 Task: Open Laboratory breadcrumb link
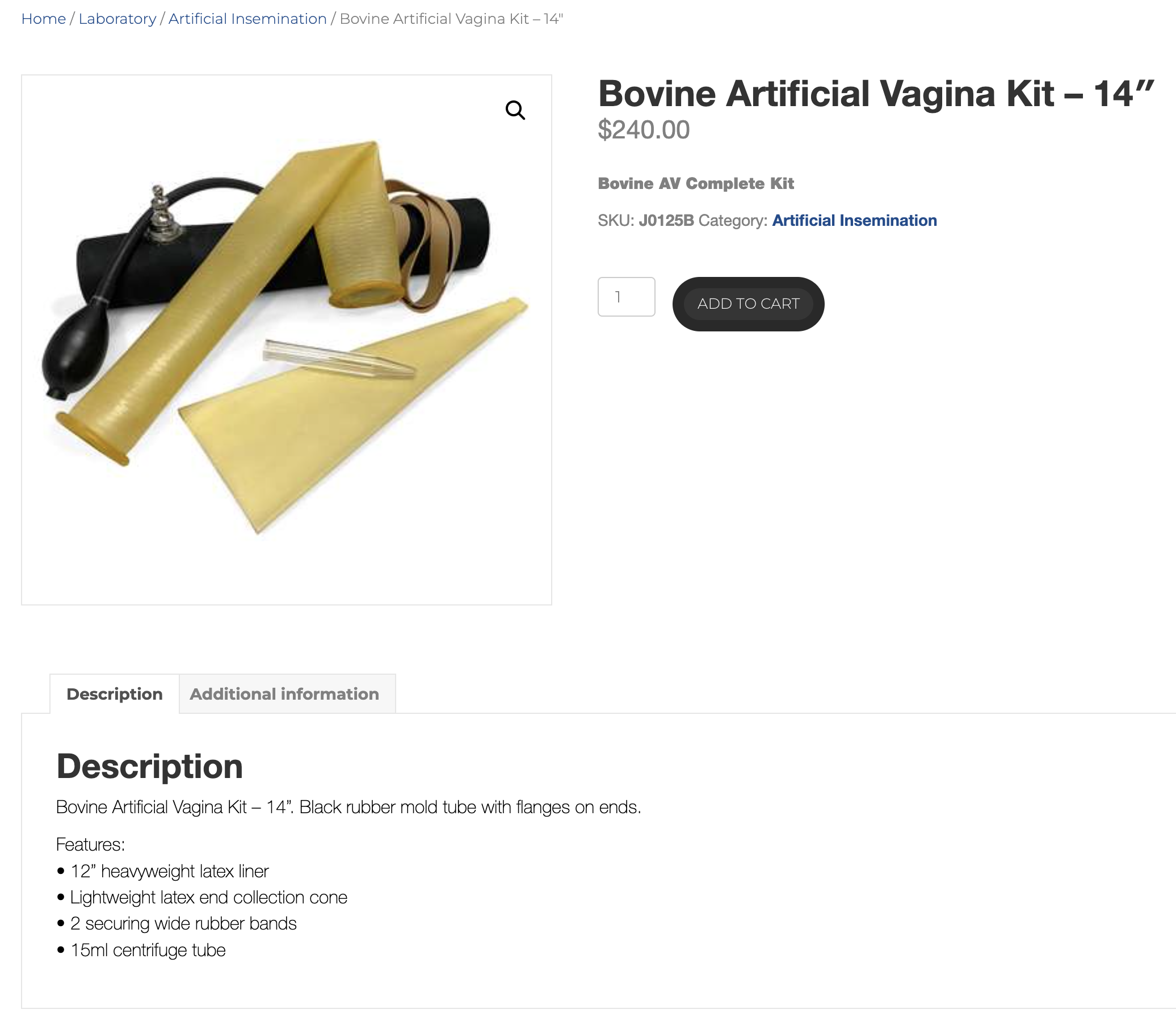[117, 18]
